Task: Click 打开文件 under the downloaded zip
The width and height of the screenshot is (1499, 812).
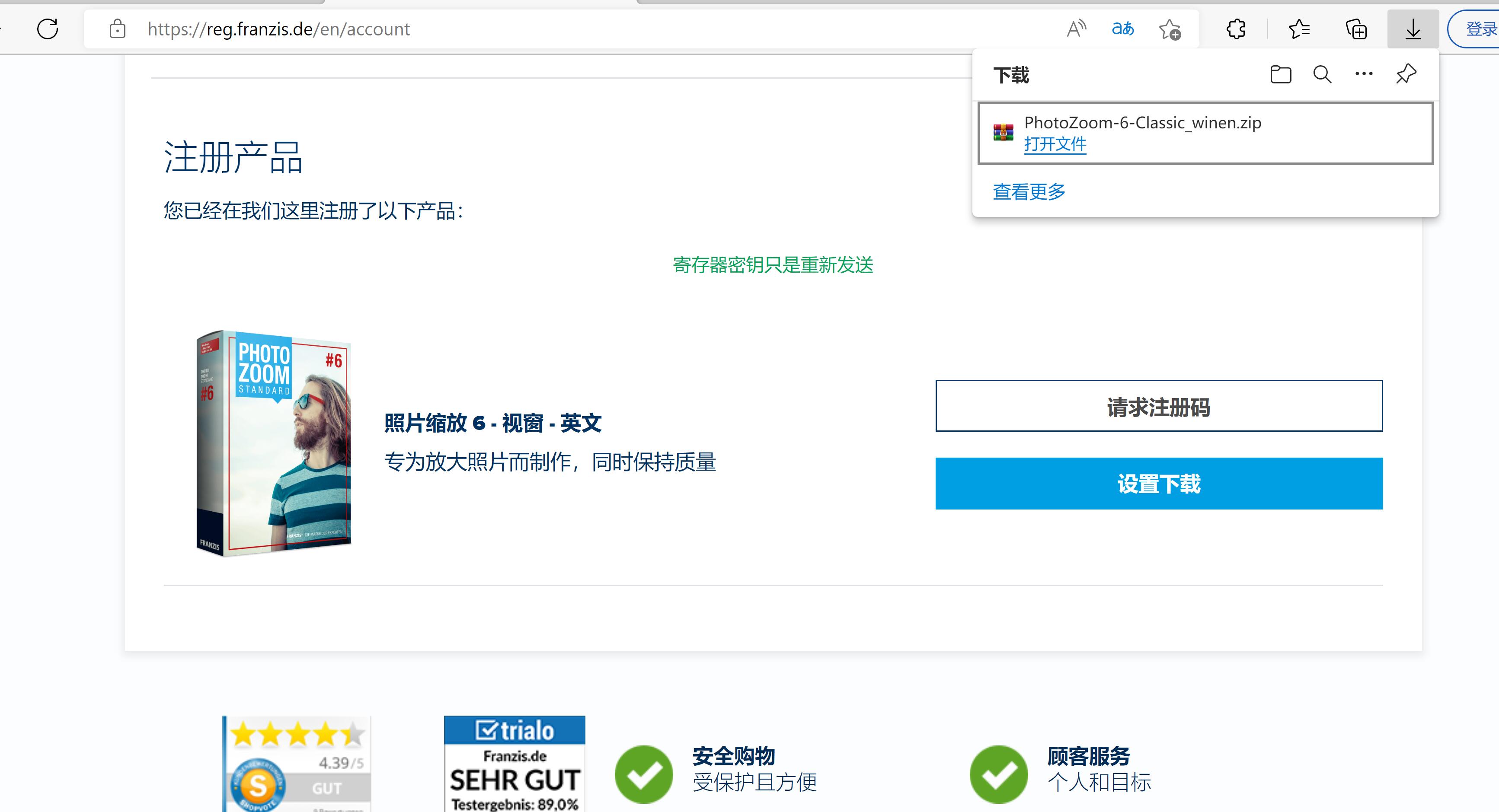Action: 1055,143
